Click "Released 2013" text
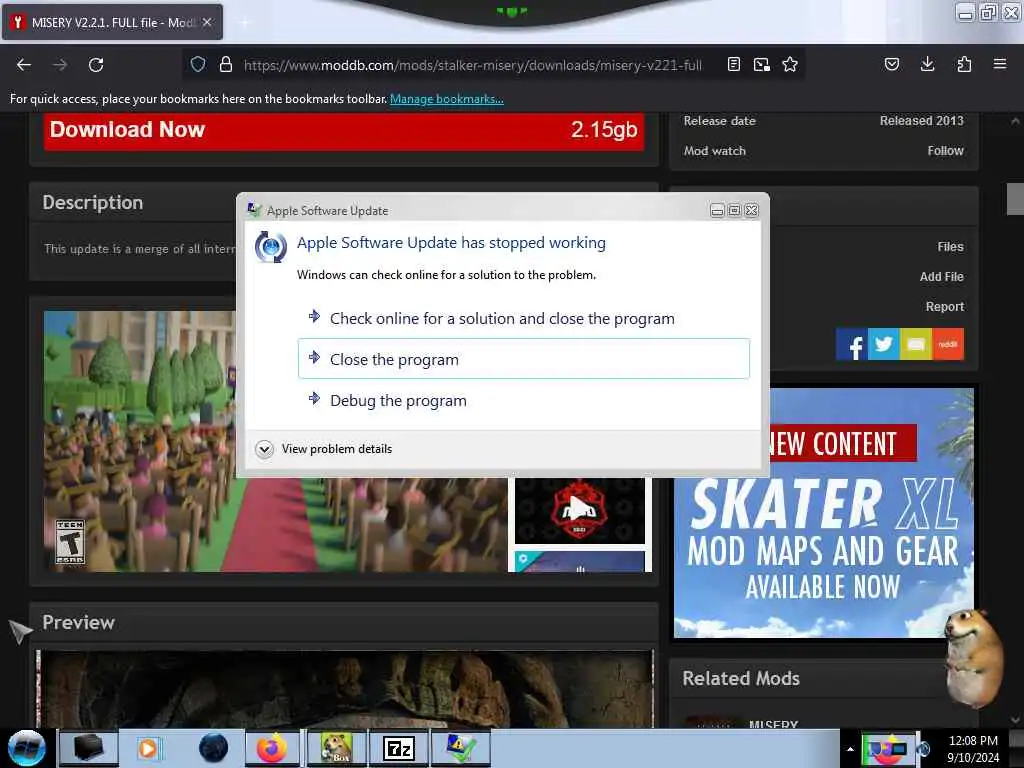Image resolution: width=1024 pixels, height=768 pixels. [x=921, y=121]
